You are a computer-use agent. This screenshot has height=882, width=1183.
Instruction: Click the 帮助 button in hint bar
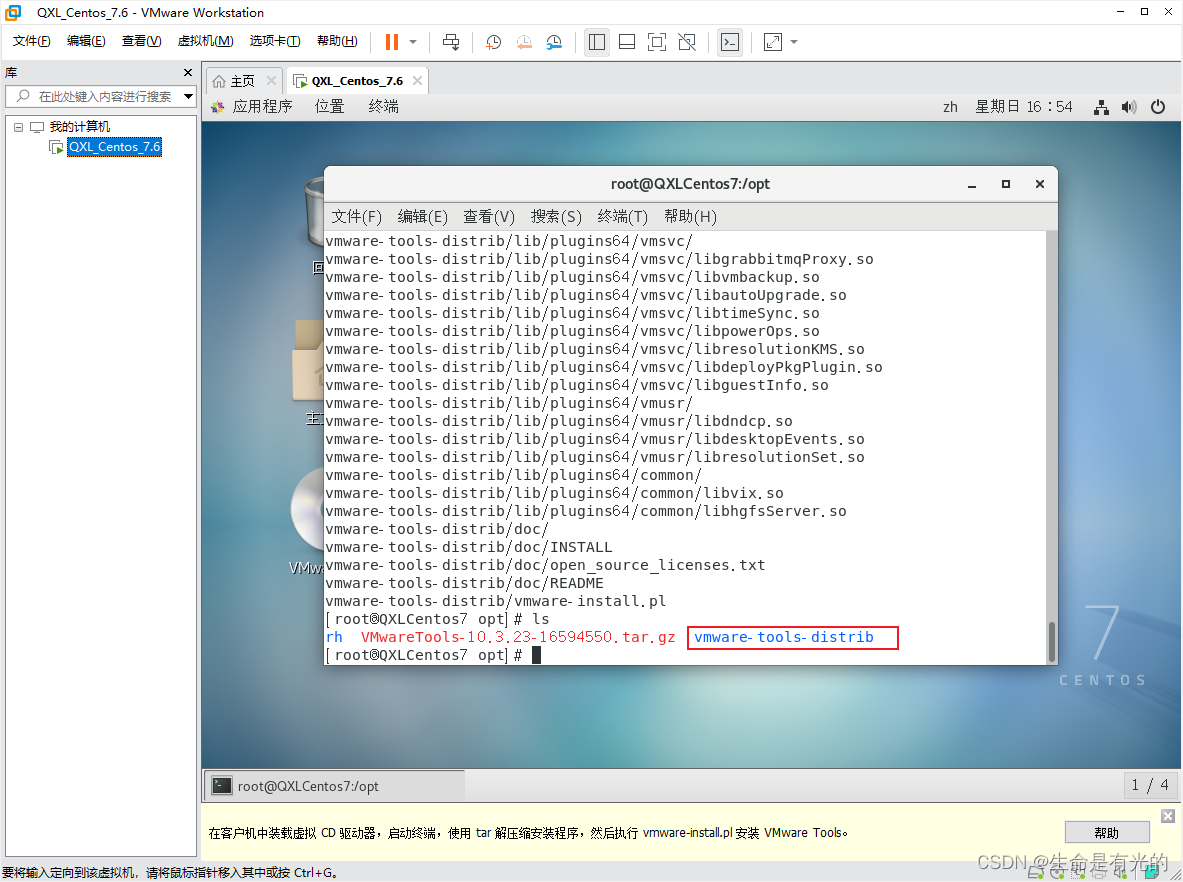point(1107,833)
